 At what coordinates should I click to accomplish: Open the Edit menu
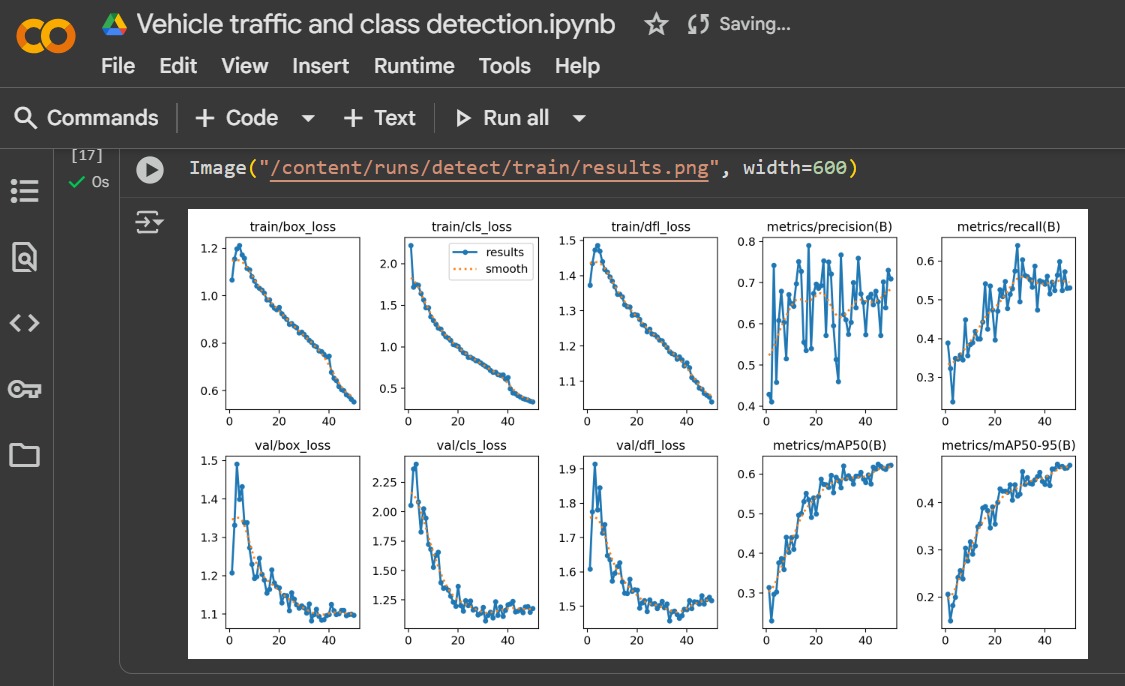click(178, 66)
